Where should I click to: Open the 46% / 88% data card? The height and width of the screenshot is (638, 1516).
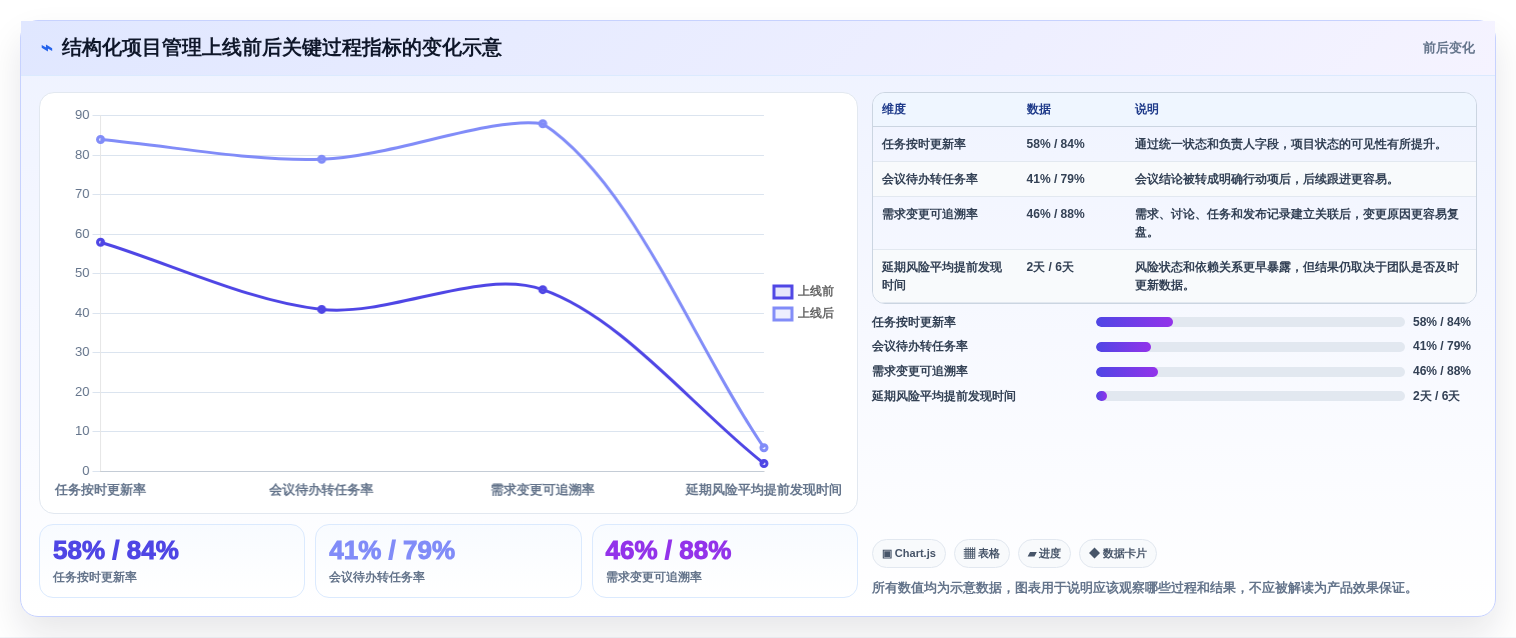[x=725, y=561]
